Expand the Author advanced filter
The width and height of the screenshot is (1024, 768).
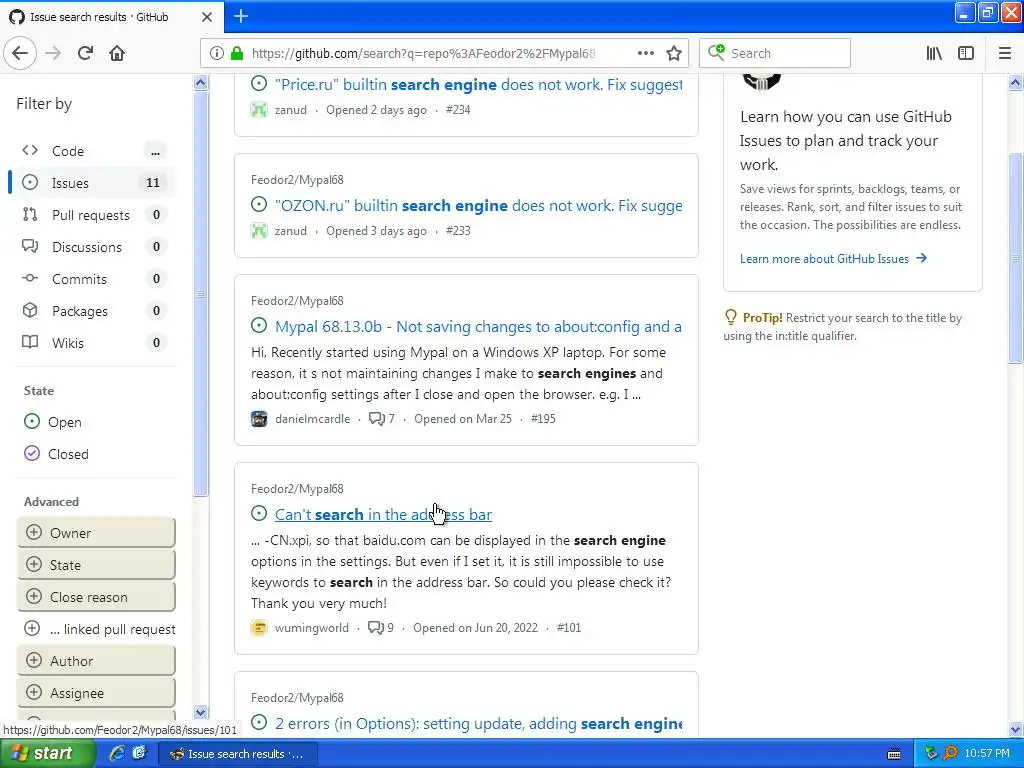point(96,661)
